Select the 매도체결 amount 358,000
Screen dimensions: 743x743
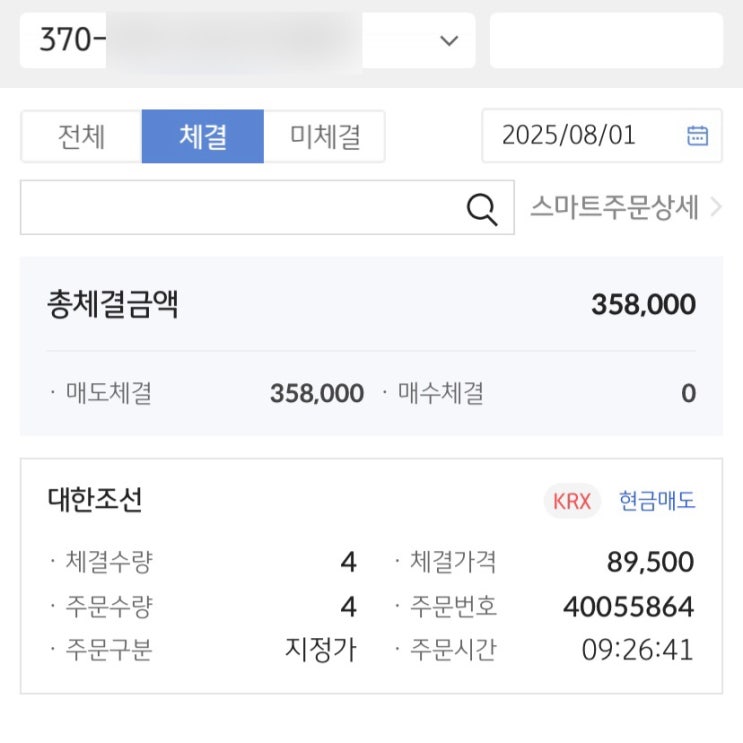point(316,394)
